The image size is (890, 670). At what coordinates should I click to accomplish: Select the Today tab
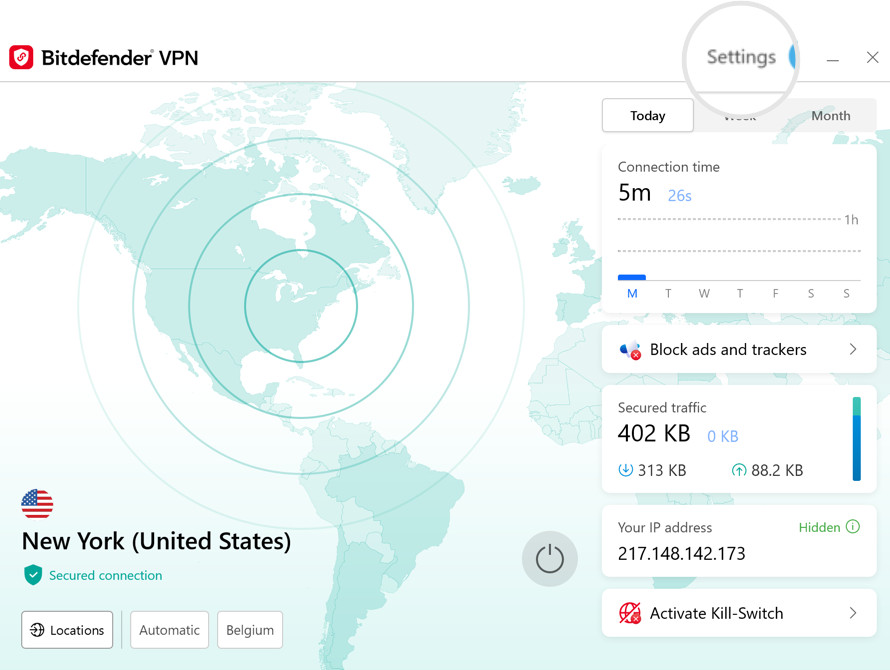[648, 116]
